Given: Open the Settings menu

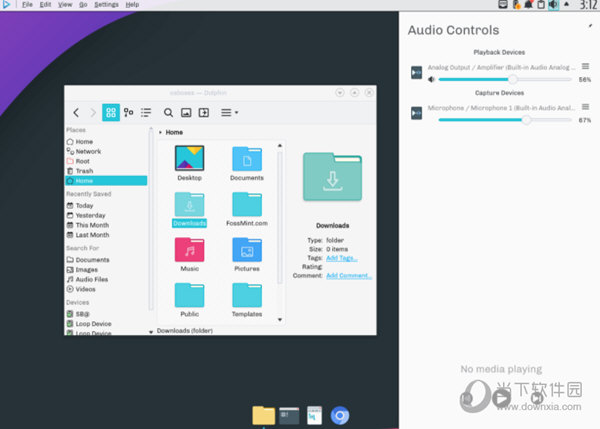Looking at the screenshot, I should click(106, 5).
